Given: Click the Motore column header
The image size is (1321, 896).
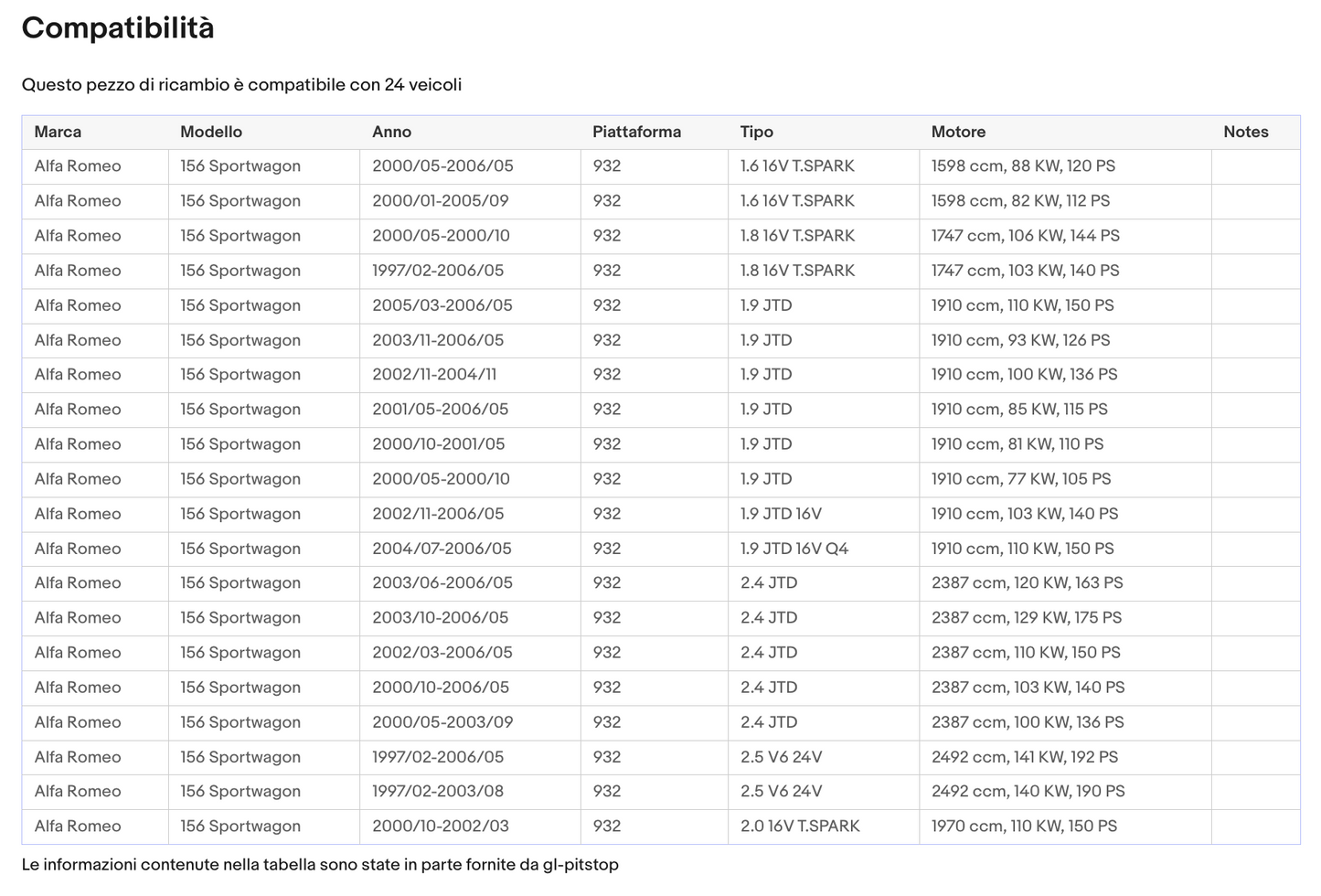Looking at the screenshot, I should pos(958,132).
